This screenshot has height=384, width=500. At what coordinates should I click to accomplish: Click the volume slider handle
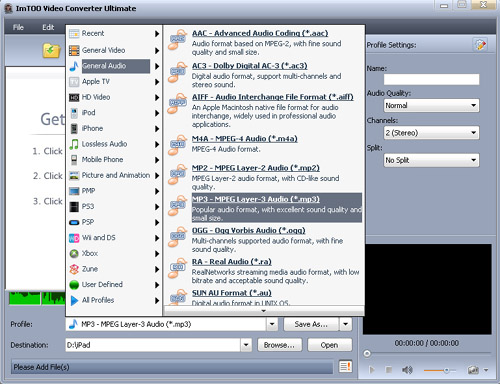446,370
